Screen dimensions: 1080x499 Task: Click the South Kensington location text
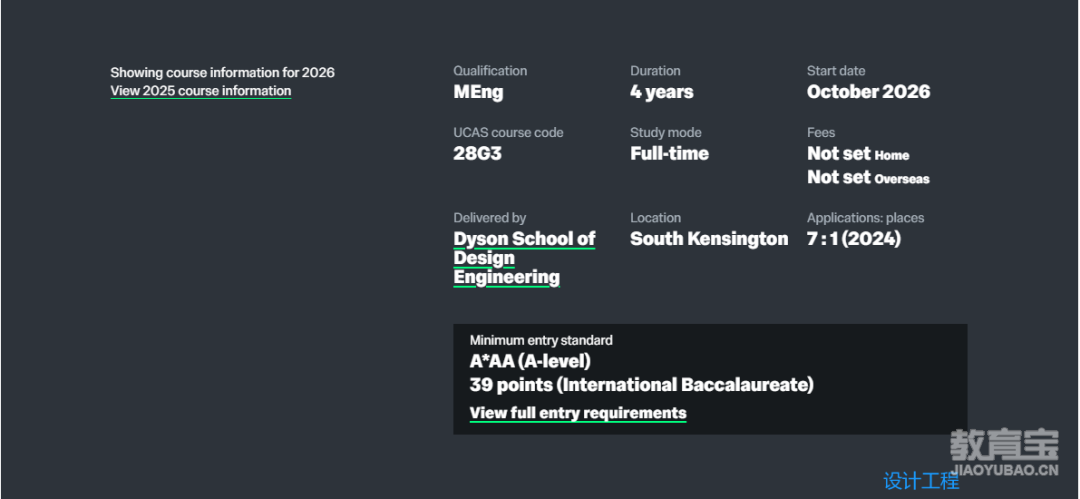[709, 239]
